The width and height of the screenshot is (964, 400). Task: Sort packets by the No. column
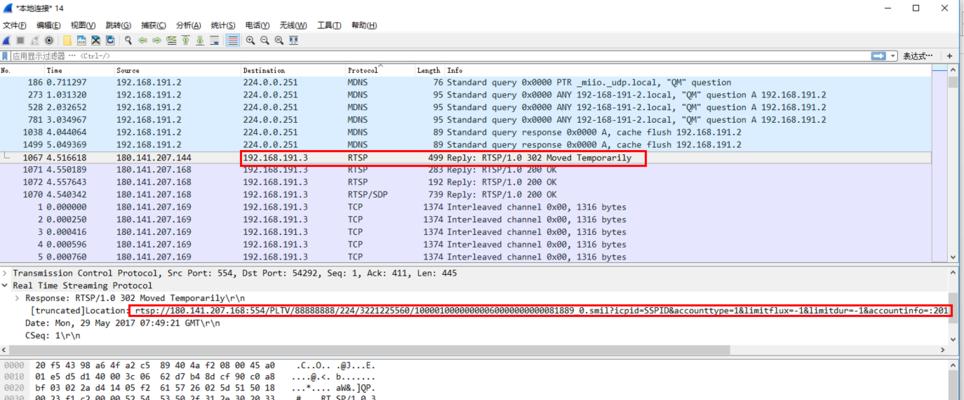pyautogui.click(x=22, y=71)
